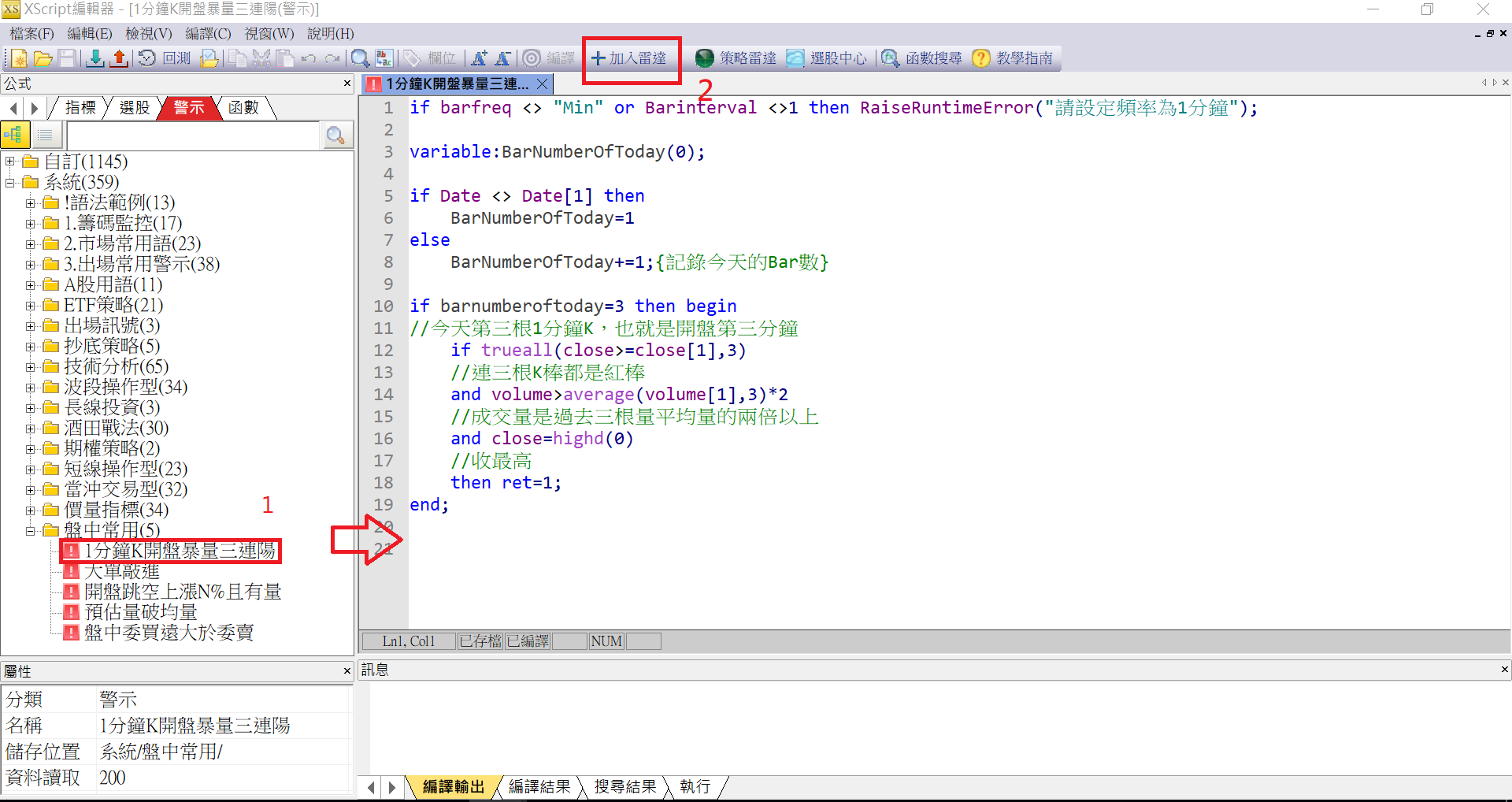Select the 預估量破均量 script in tree
This screenshot has width=1512, height=802.
[x=140, y=612]
